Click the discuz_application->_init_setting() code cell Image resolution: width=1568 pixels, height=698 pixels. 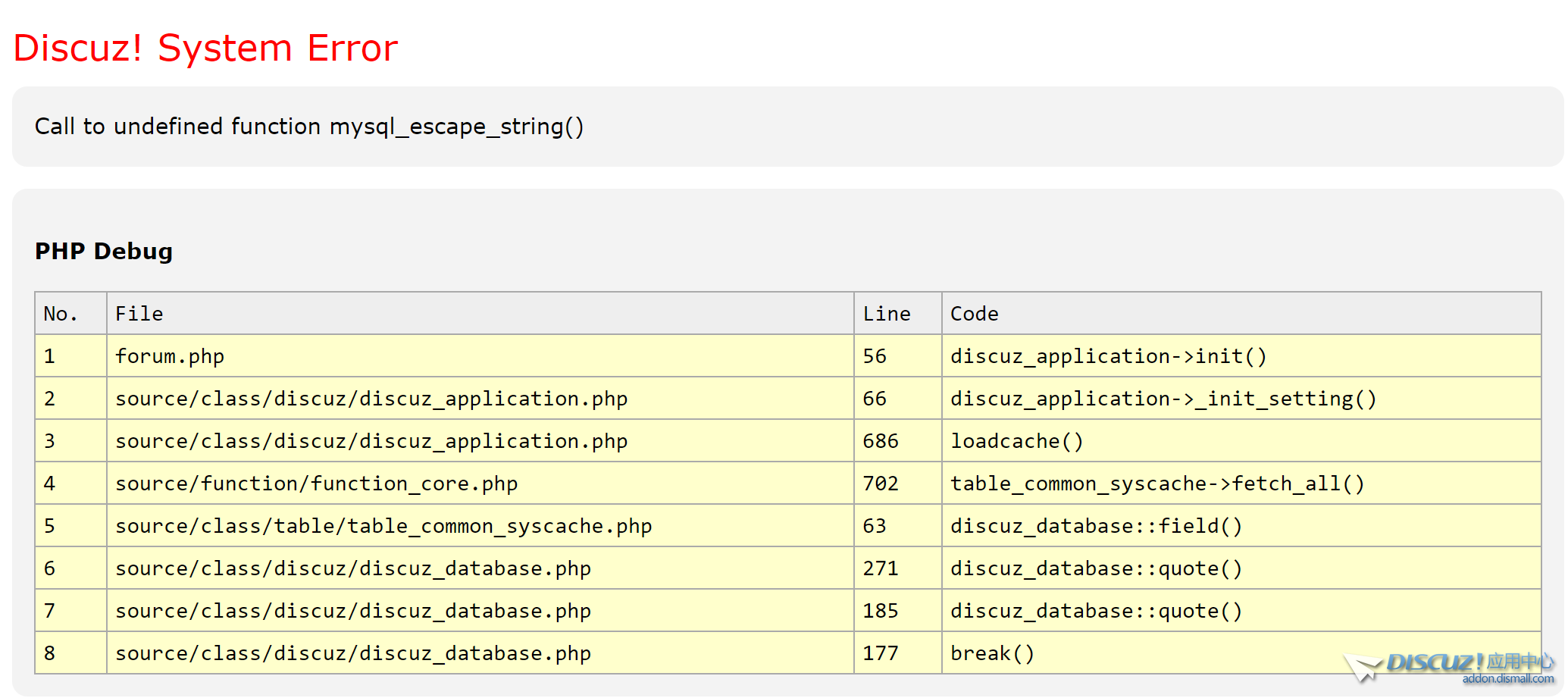click(1163, 399)
